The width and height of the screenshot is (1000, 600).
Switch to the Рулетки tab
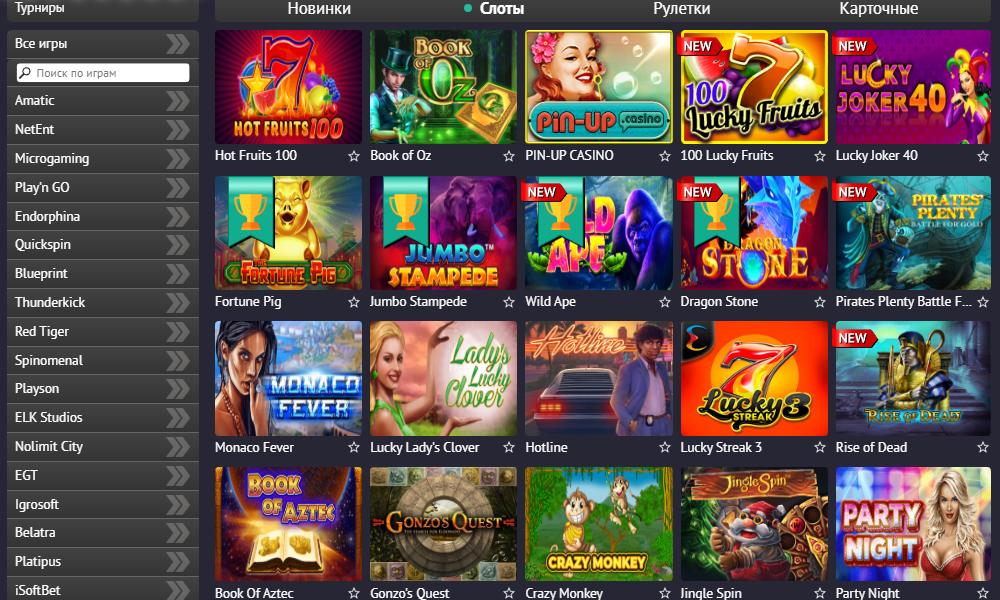point(681,8)
